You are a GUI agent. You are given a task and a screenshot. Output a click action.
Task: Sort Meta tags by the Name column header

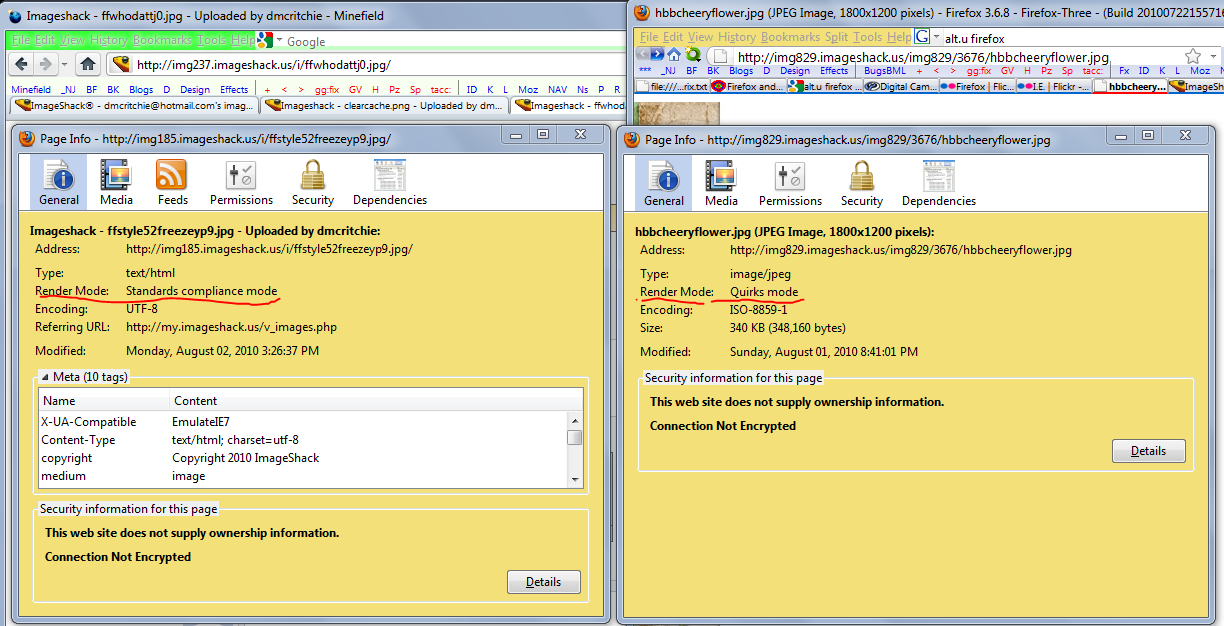(104, 400)
